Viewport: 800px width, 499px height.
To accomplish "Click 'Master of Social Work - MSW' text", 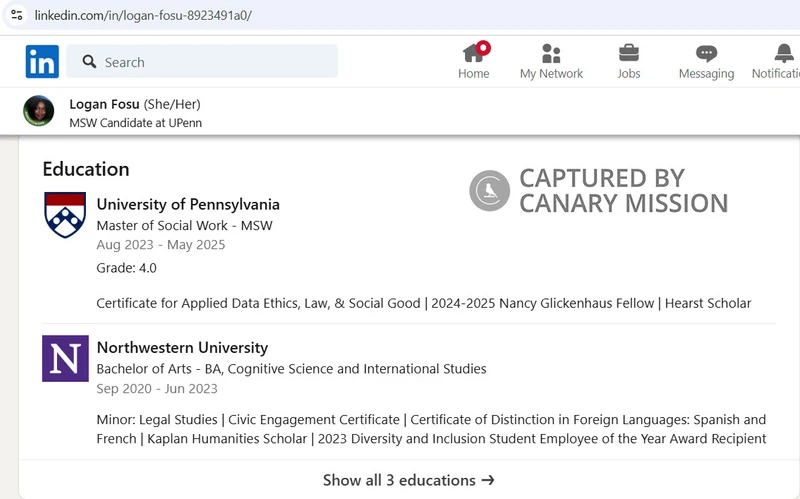I will click(x=184, y=226).
